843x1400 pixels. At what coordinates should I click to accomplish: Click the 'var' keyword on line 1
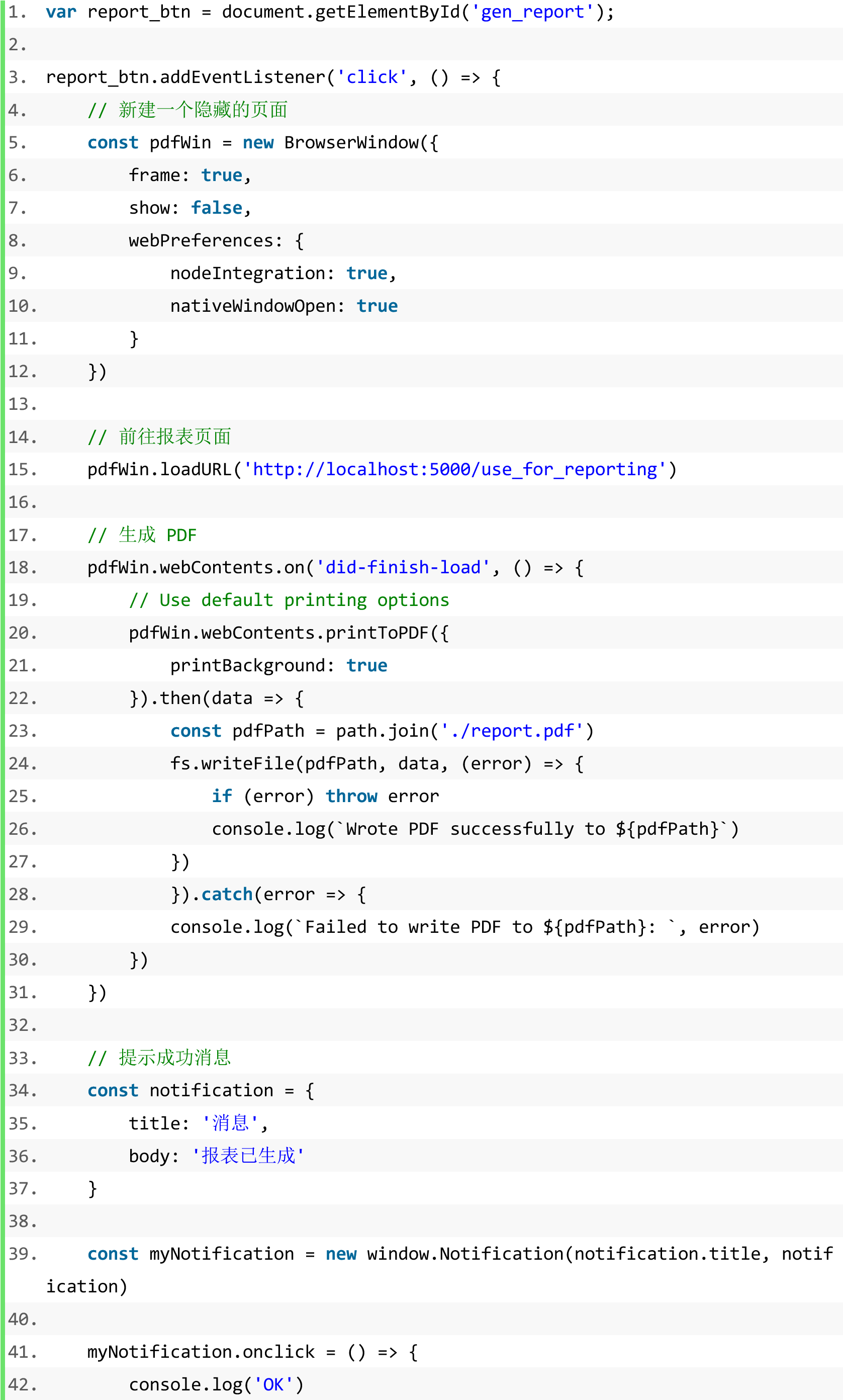click(x=61, y=12)
